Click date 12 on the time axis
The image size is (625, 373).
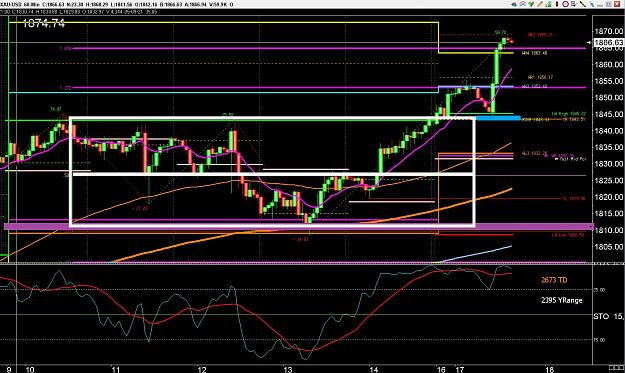point(202,369)
